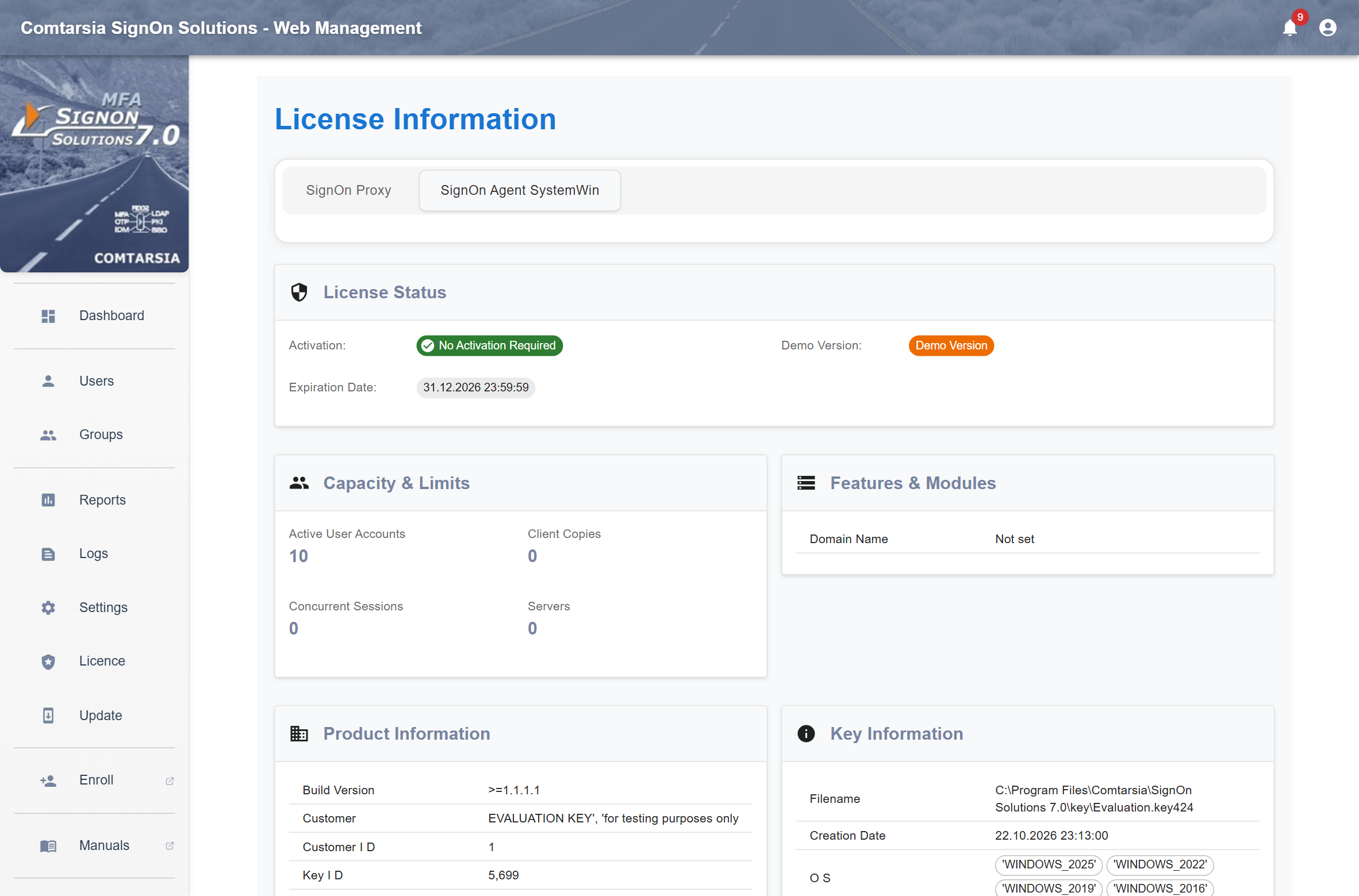Open Dashboard from the sidebar
The image size is (1359, 896).
pyautogui.click(x=94, y=316)
